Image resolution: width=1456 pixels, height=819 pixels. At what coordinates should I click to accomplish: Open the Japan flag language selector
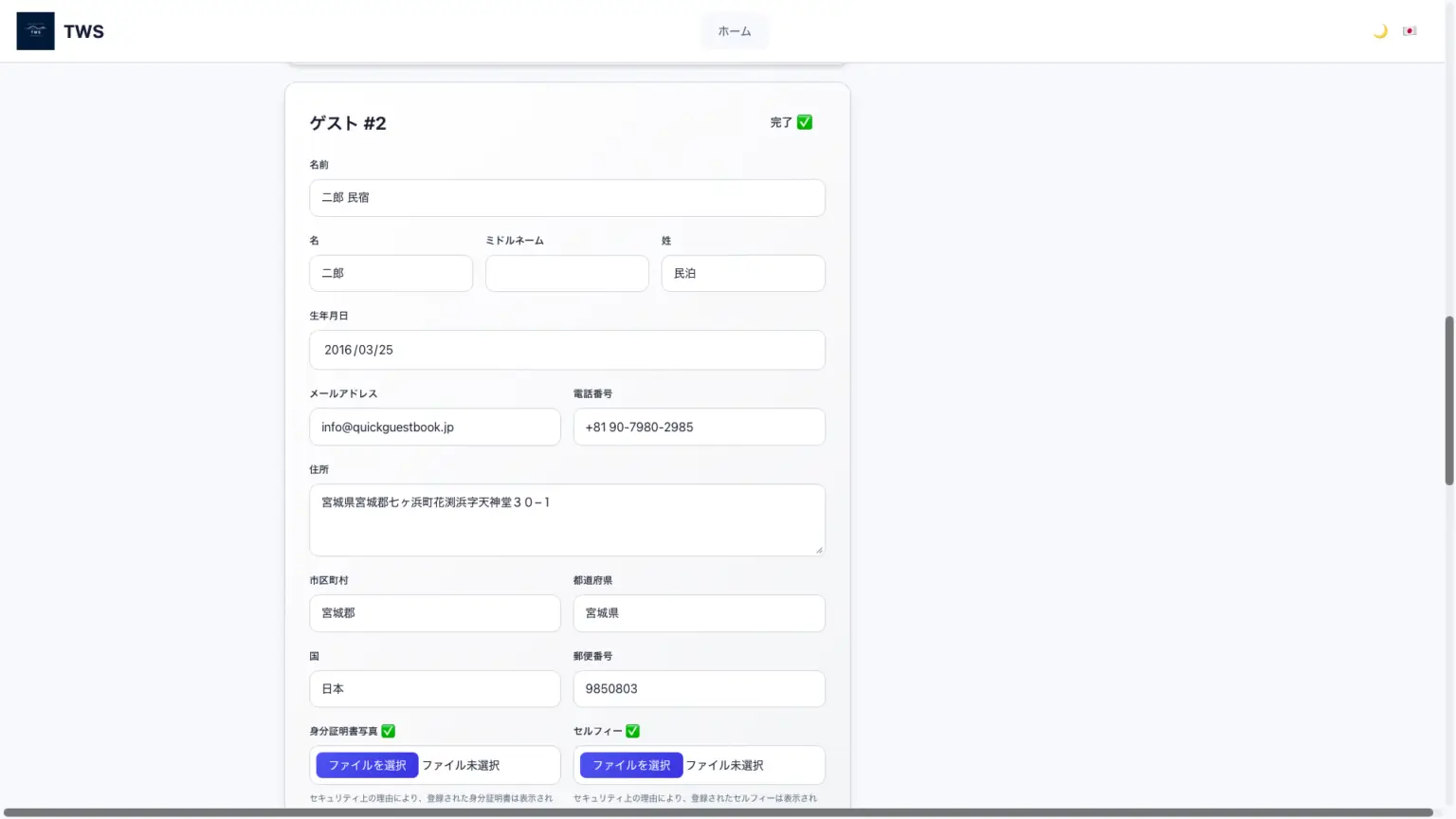1410,31
